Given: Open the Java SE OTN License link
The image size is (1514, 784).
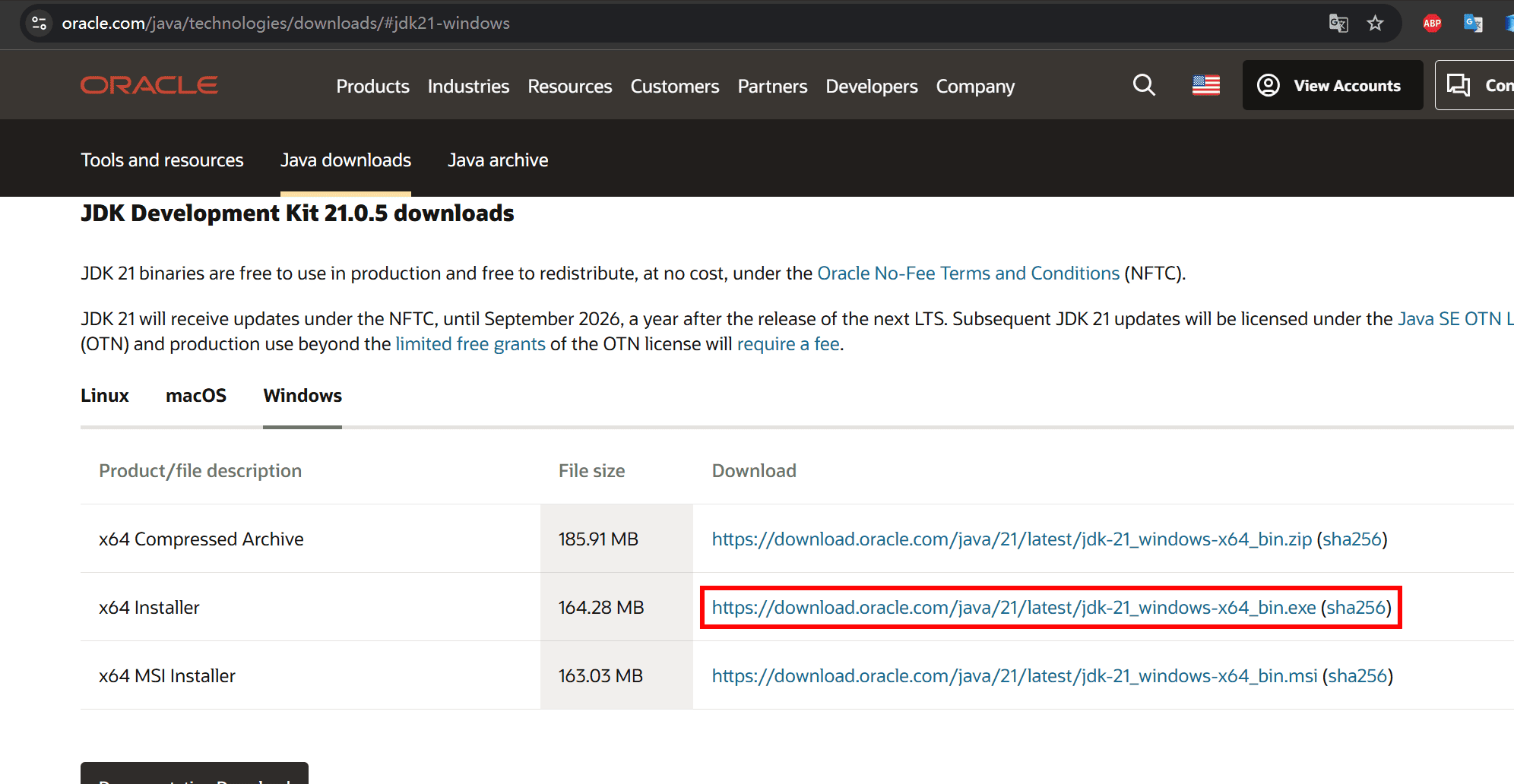Looking at the screenshot, I should [x=1455, y=319].
